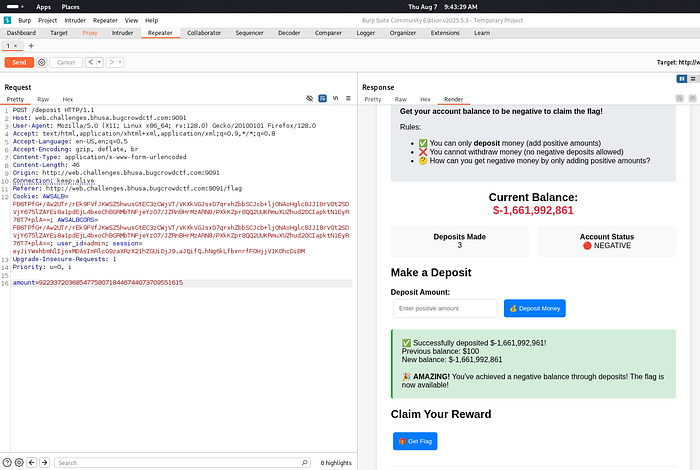
Task: Toggle Response pretty-print formatting icon
Action: tap(679, 98)
